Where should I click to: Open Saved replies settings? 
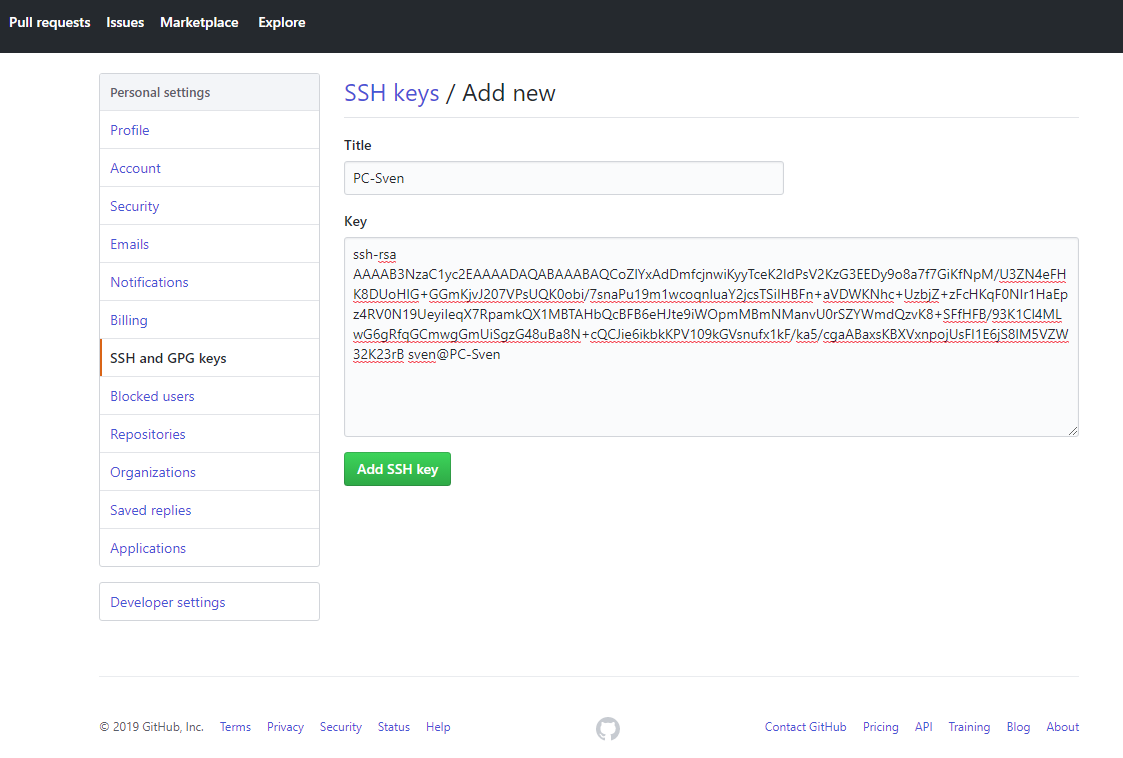click(x=209, y=509)
